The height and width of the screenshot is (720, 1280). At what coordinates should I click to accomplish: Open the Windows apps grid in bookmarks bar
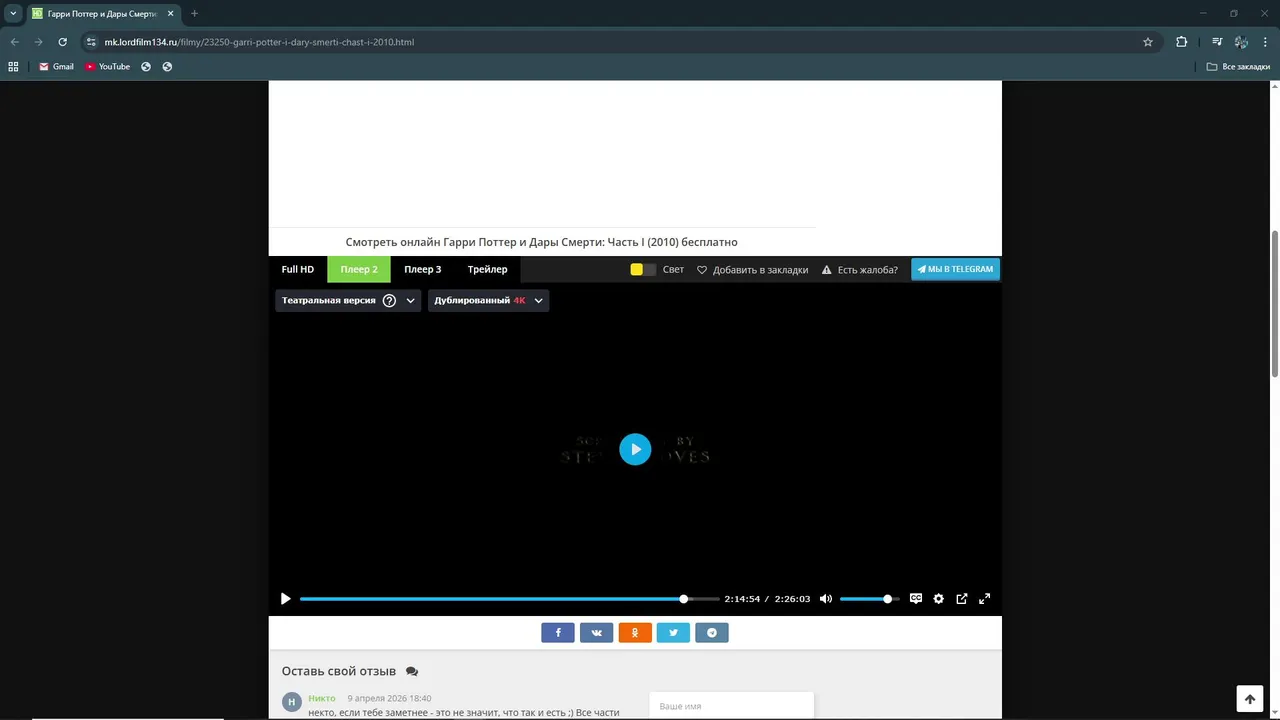13,67
